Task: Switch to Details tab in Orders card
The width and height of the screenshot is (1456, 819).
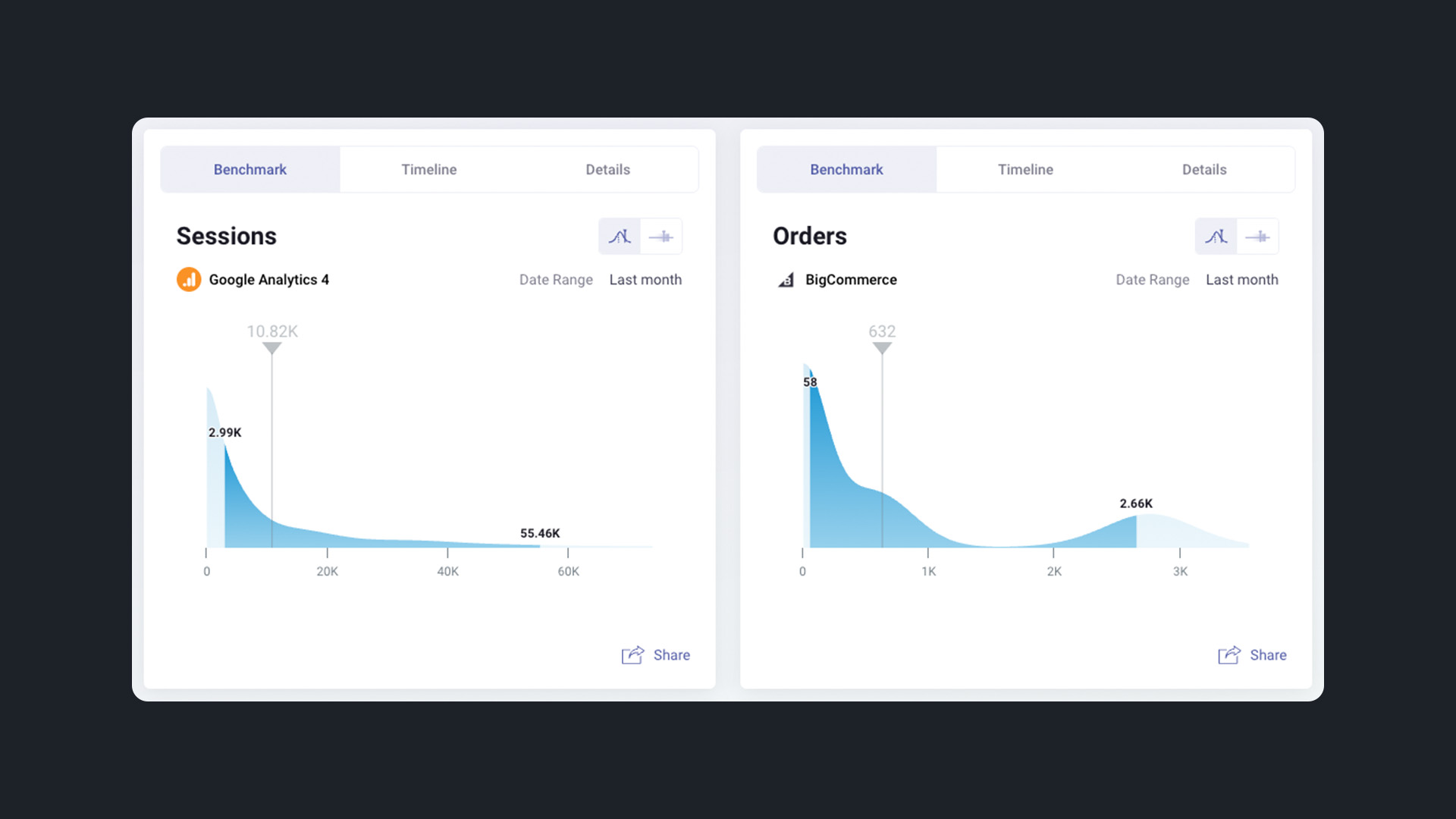Action: pos(1204,170)
